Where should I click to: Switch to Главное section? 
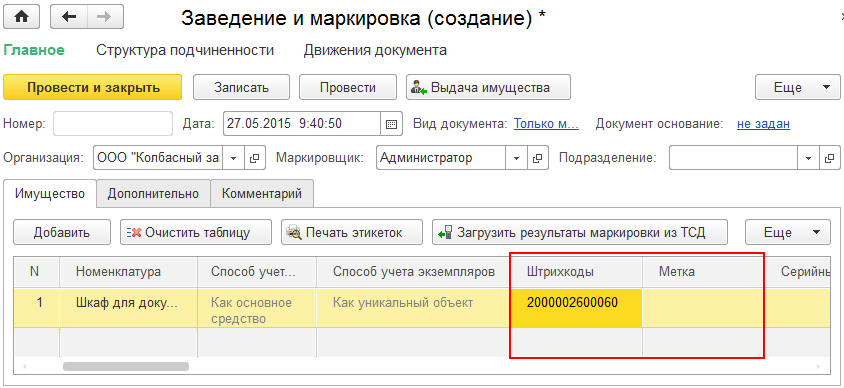pyautogui.click(x=34, y=50)
